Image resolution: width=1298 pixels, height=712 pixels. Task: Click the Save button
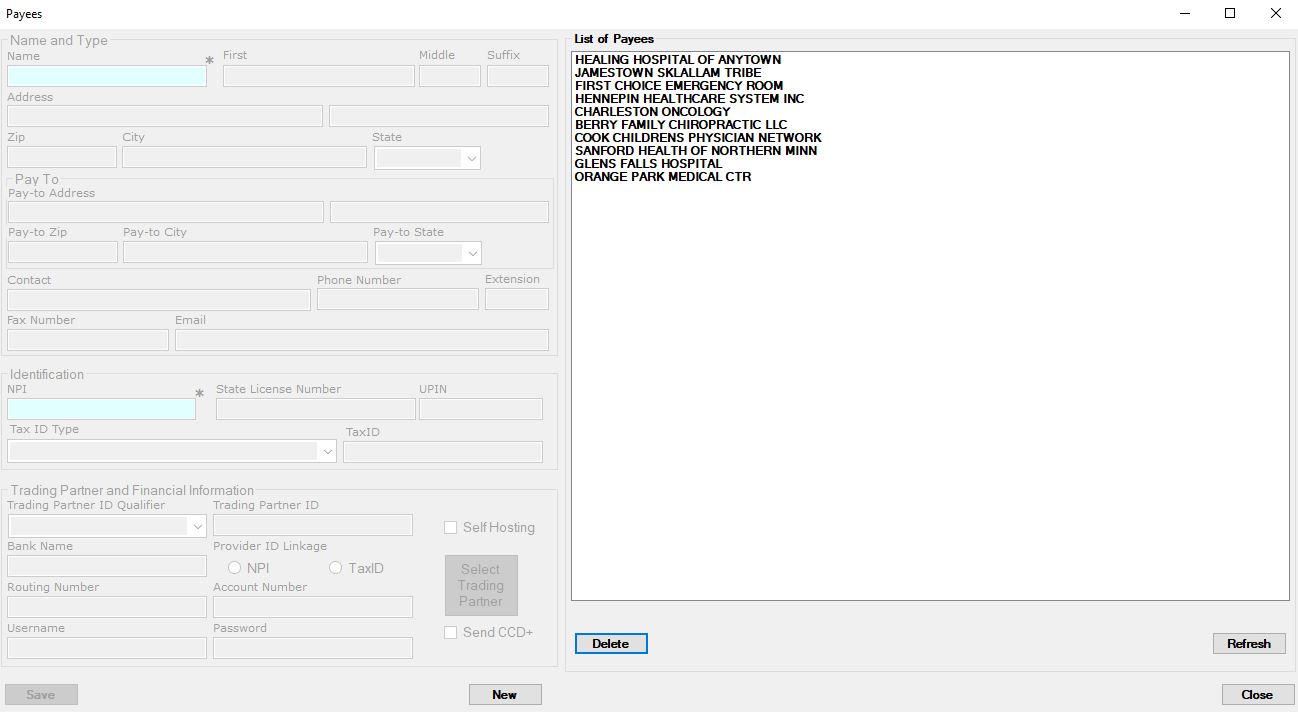coord(41,694)
